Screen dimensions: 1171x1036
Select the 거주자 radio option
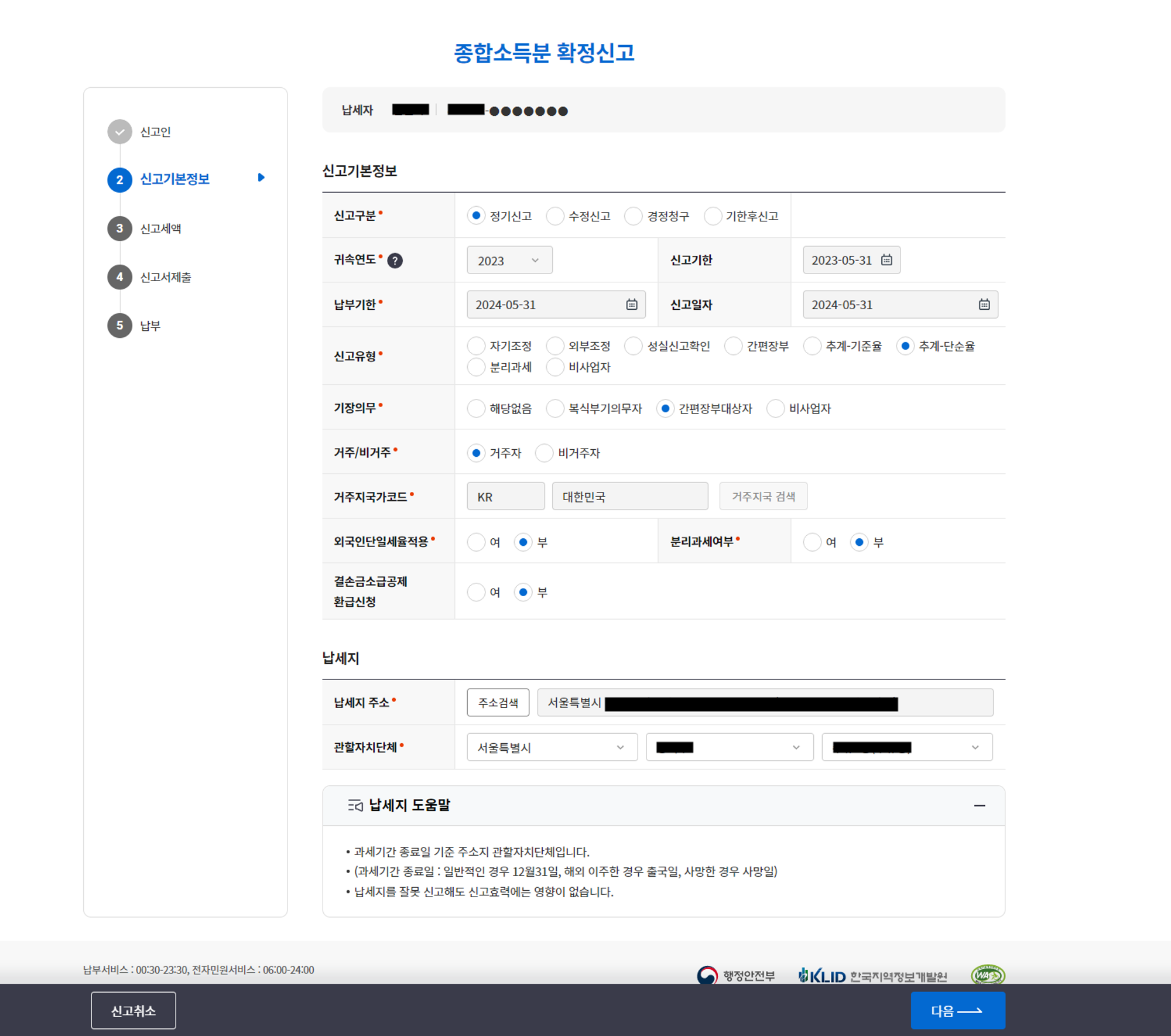[476, 453]
